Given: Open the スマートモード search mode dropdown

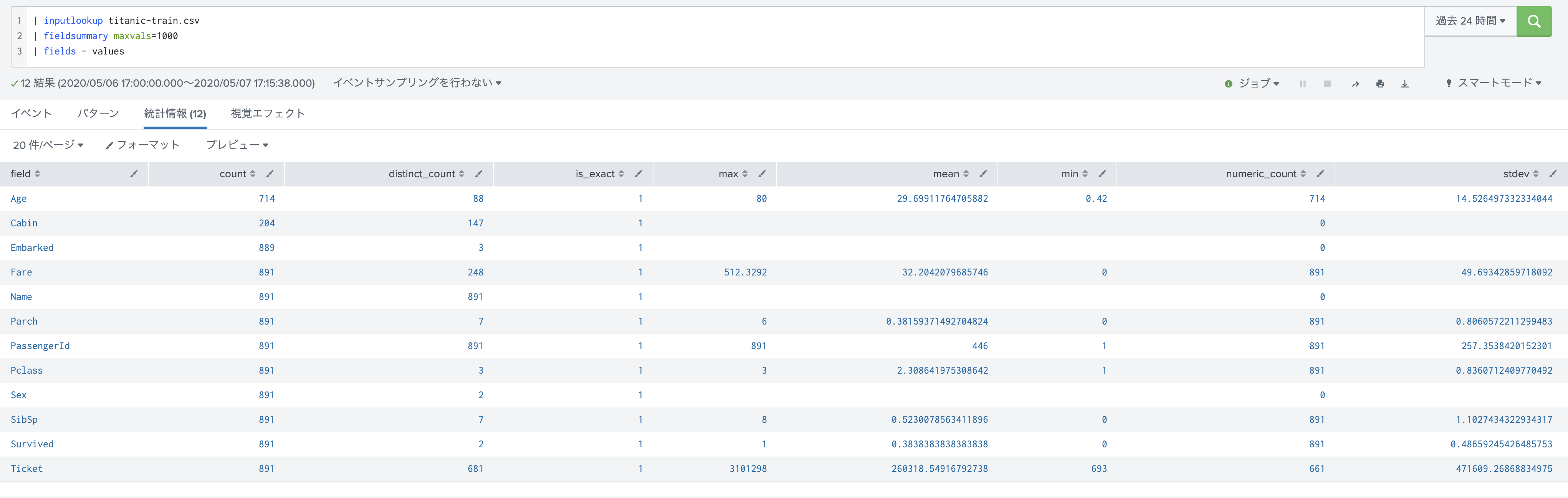Looking at the screenshot, I should [x=1494, y=83].
